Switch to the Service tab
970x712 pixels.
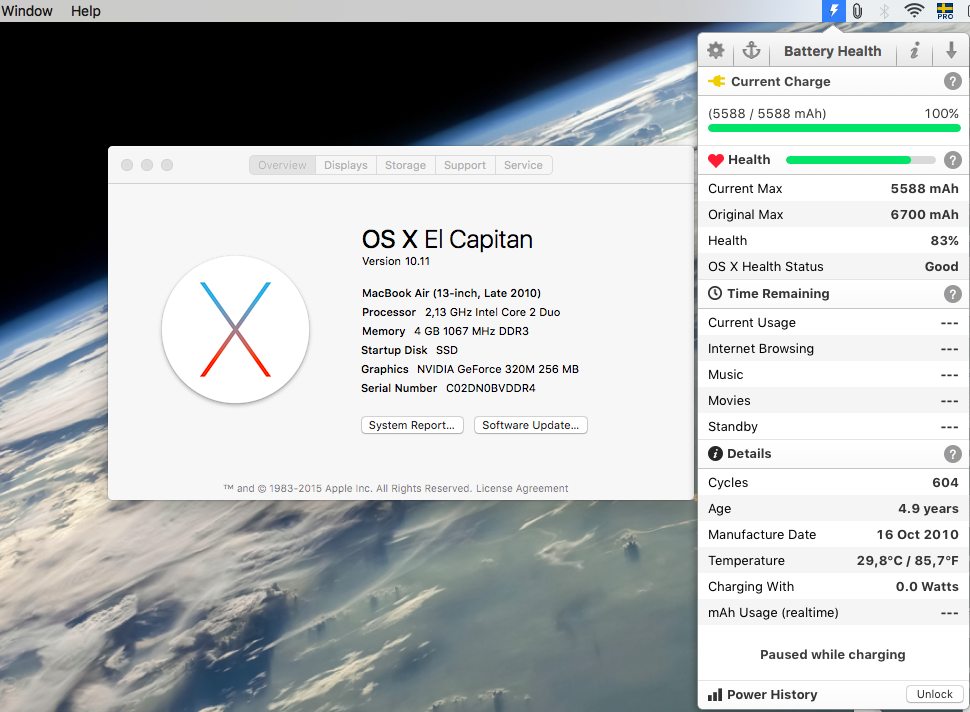(523, 165)
